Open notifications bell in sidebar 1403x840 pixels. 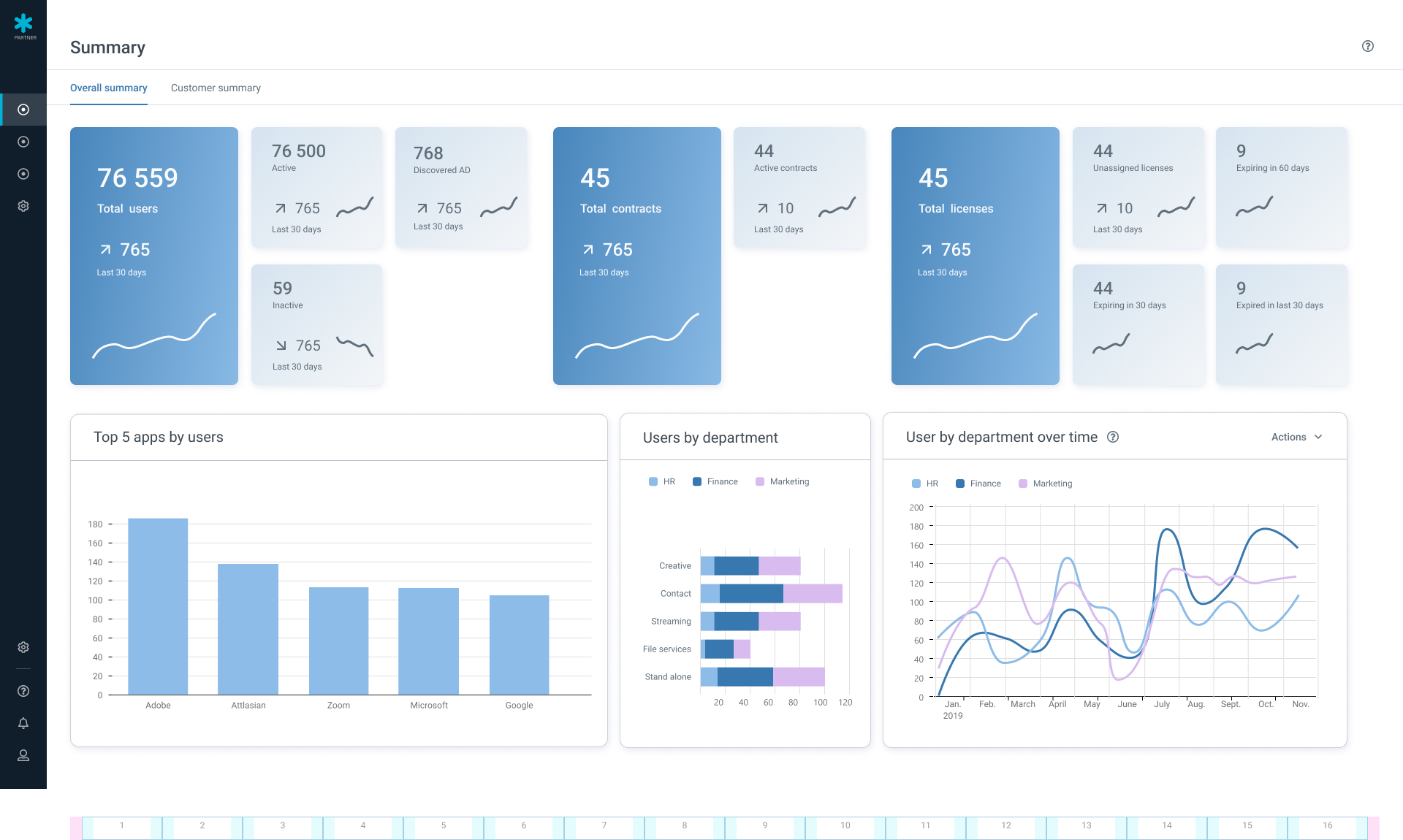[x=23, y=723]
